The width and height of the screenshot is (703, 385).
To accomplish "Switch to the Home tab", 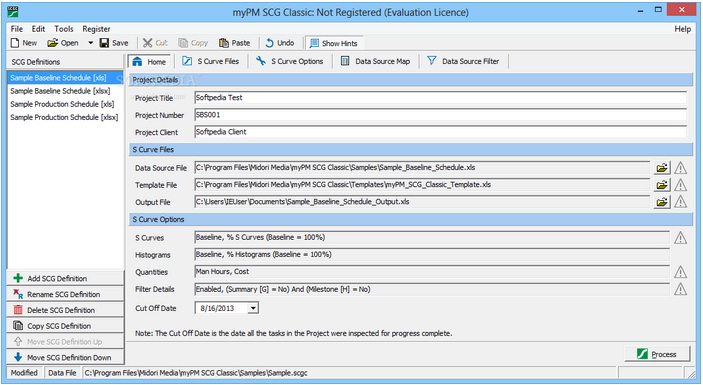I will tap(149, 61).
